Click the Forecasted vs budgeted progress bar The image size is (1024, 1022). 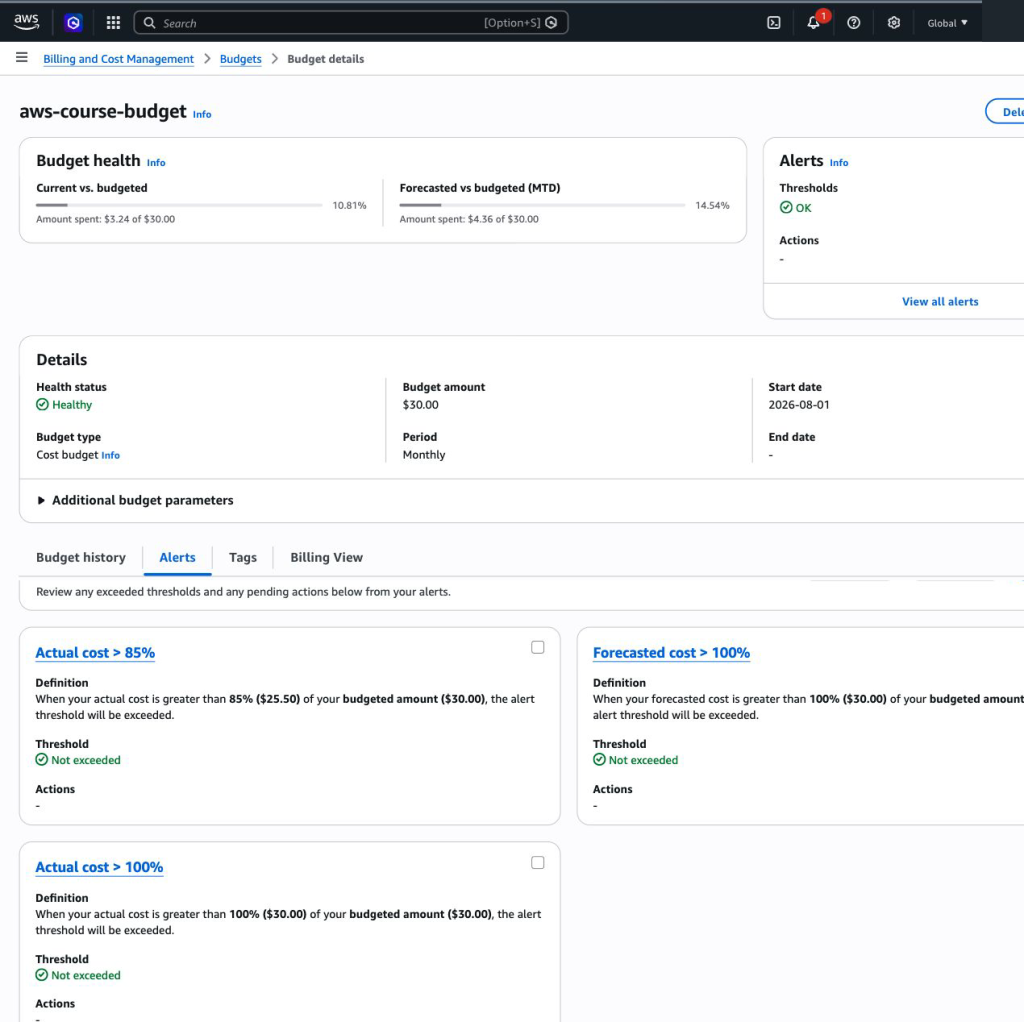coord(542,205)
